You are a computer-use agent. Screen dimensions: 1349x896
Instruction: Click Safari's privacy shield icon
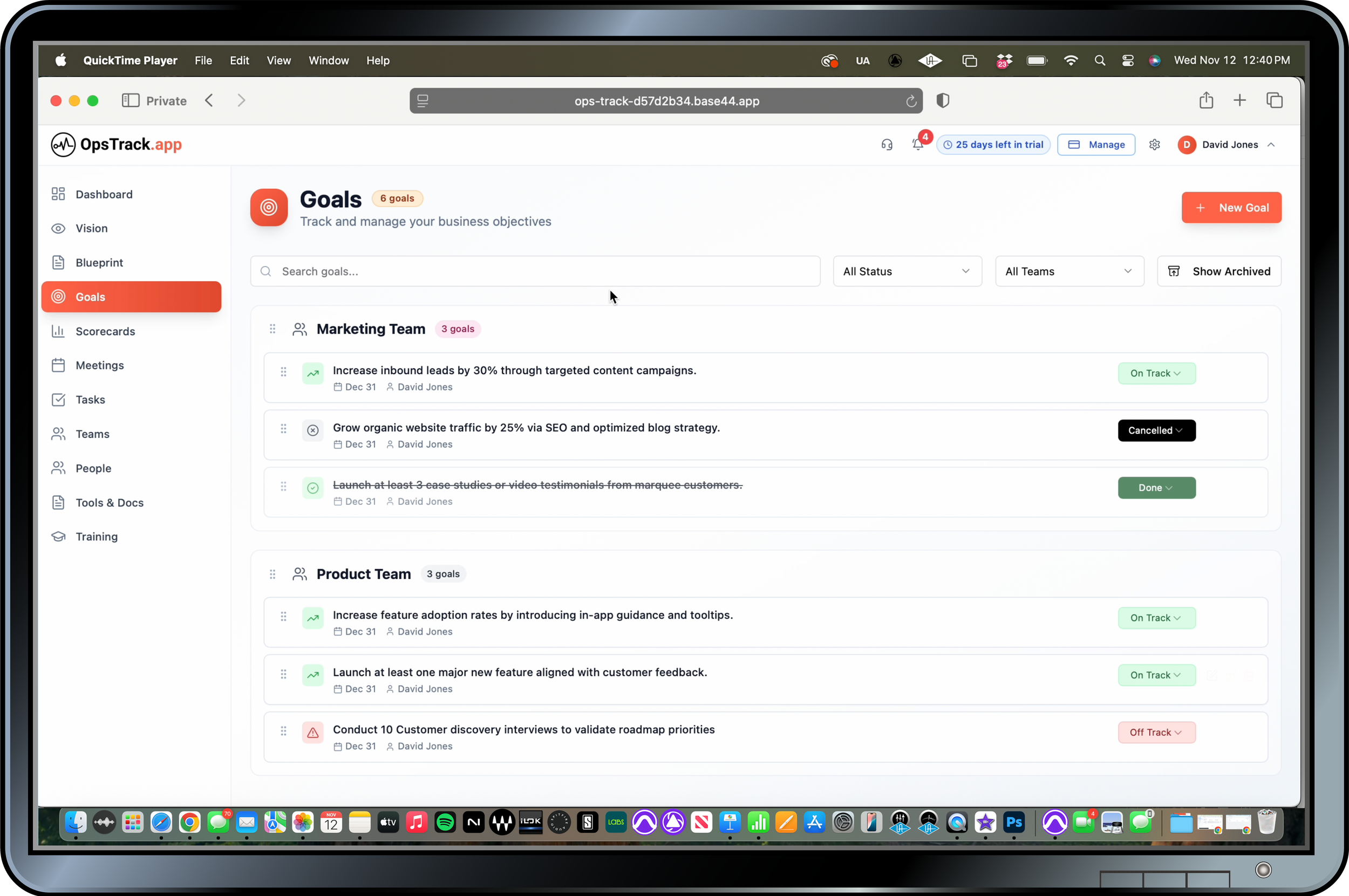click(x=943, y=100)
